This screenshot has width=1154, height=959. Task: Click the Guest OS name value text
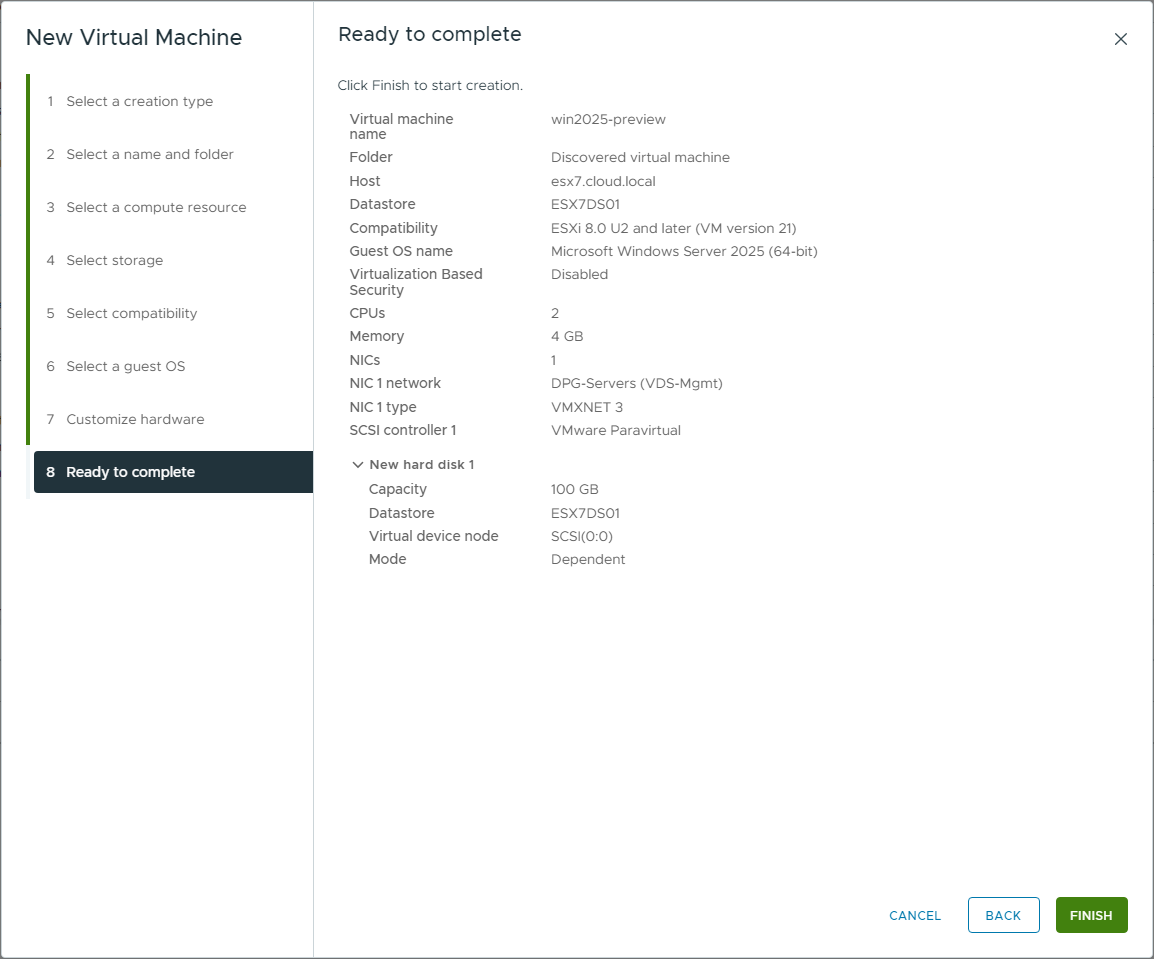point(684,251)
